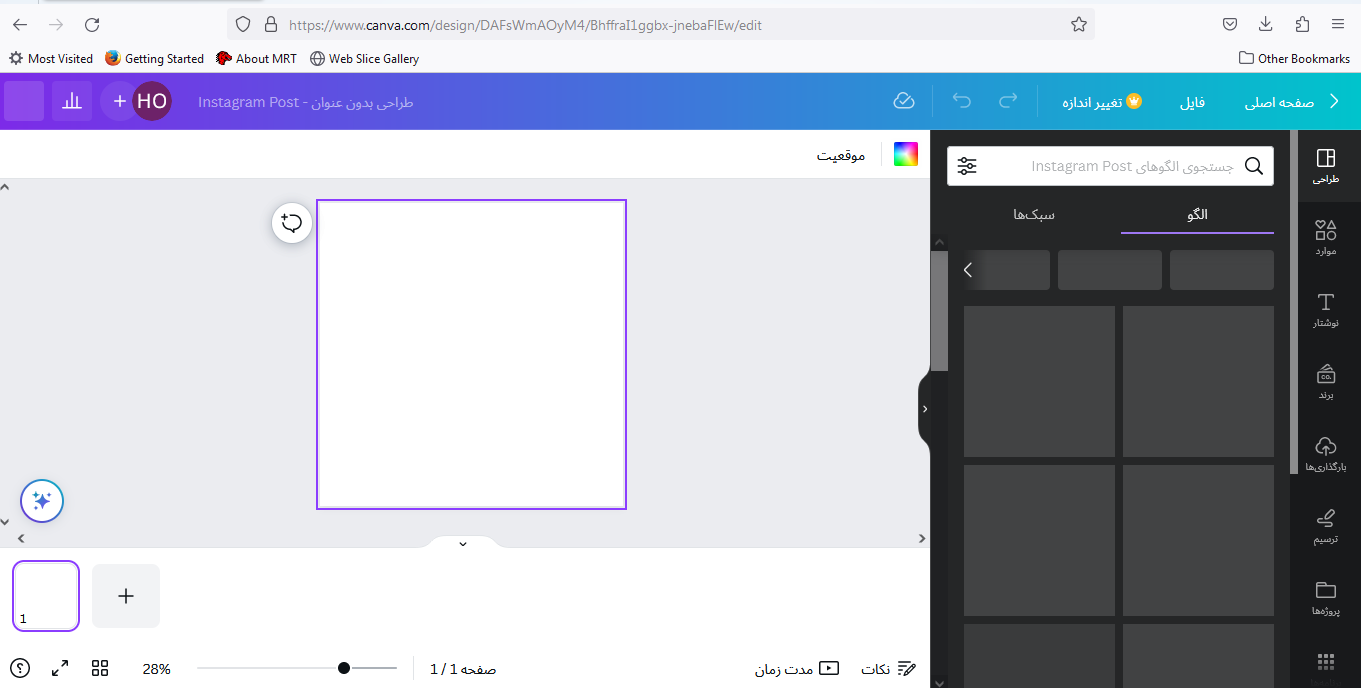Viewport: 1361px width, 688px height.
Task: Open the Duration (مدت زمان) control
Action: click(x=797, y=668)
